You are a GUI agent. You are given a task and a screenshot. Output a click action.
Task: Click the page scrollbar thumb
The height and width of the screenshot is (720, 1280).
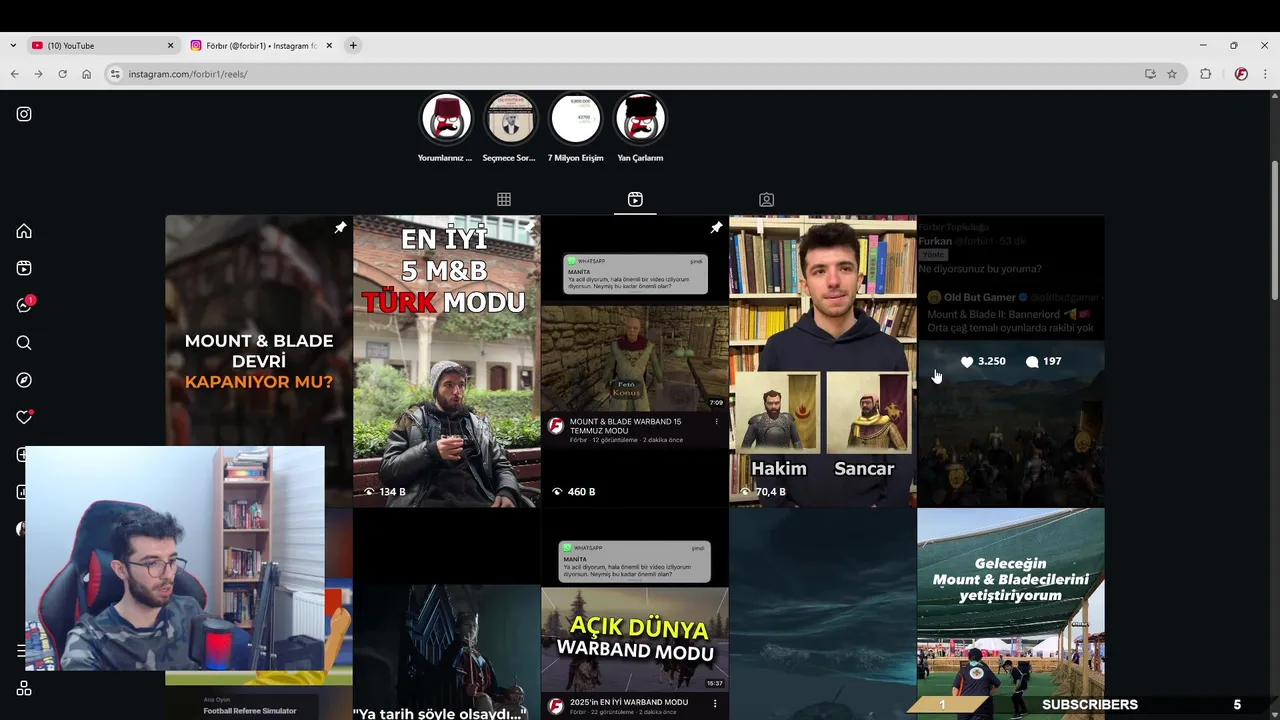click(x=1274, y=230)
